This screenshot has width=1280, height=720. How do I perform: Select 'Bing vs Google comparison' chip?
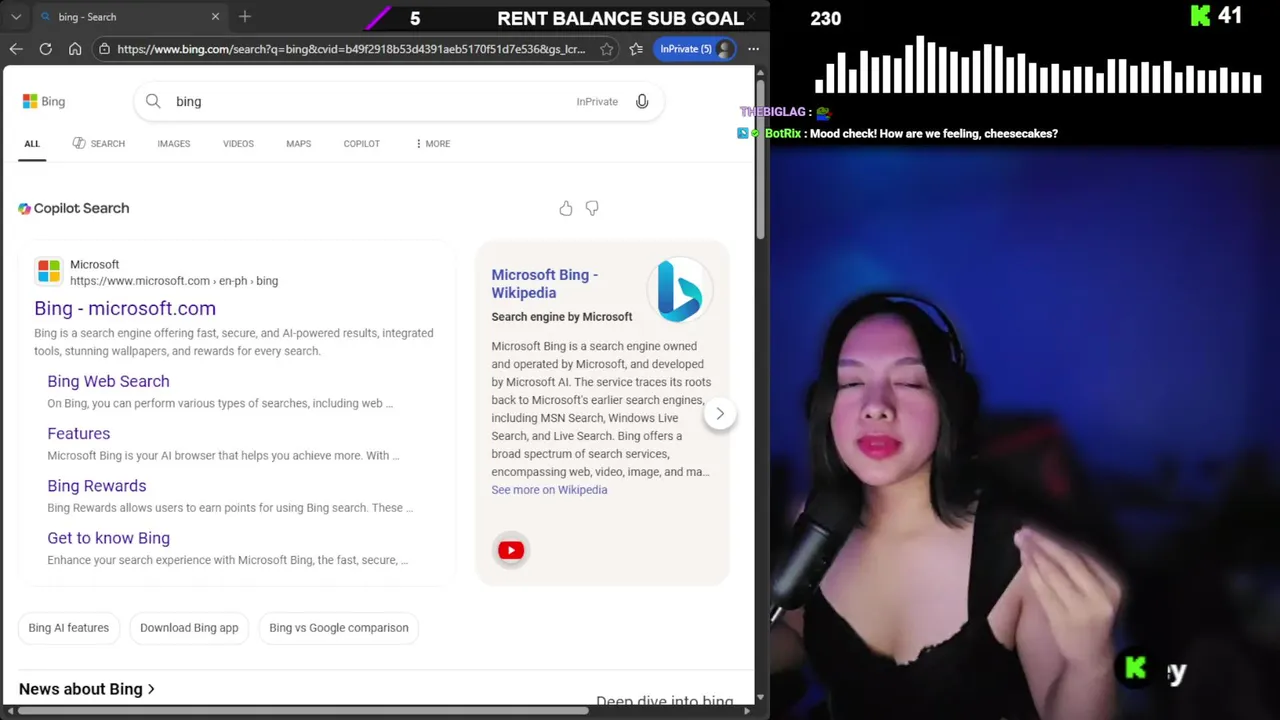(339, 628)
